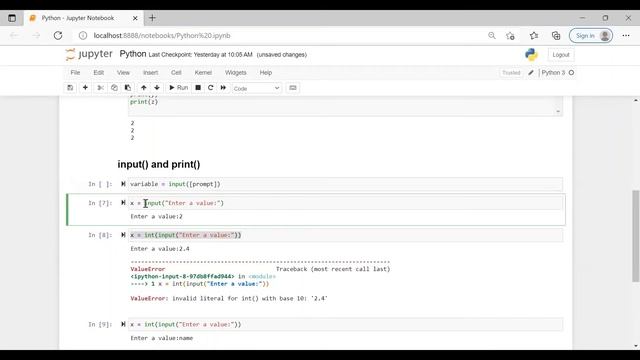This screenshot has height=360, width=640.
Task: Copy selected cells icon in the toolbar
Action: [x=114, y=88]
